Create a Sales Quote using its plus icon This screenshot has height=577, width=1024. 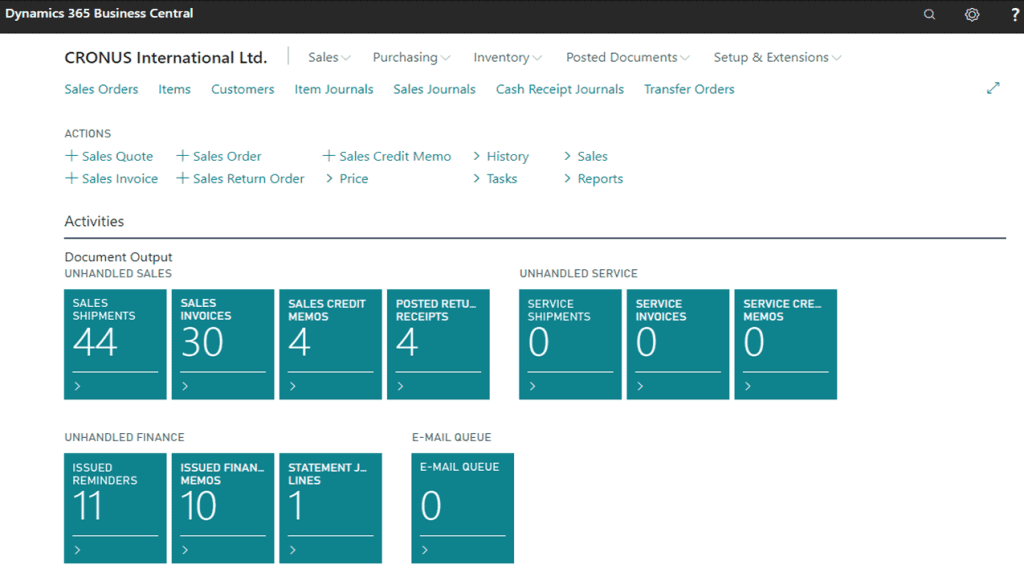(72, 156)
